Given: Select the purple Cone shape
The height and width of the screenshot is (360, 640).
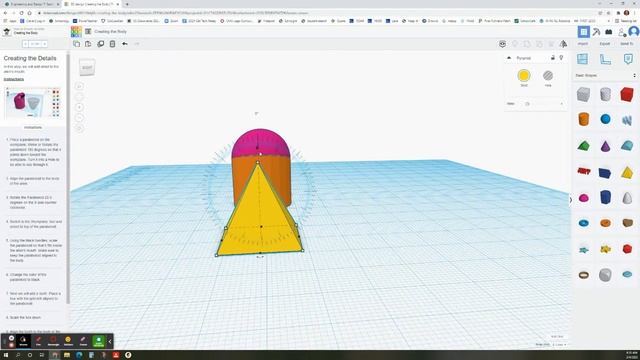Looking at the screenshot, I should (x=605, y=146).
